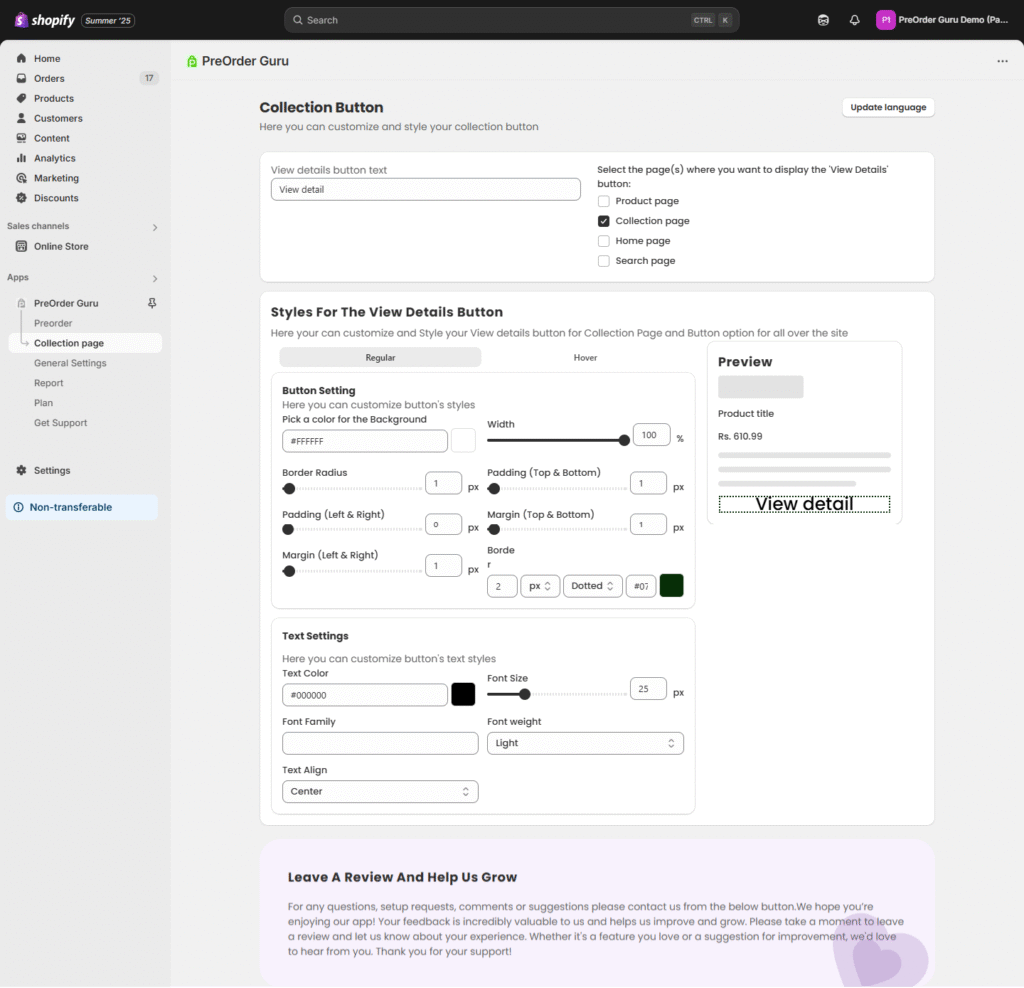
Task: Click the Shopify logo
Action: point(46,20)
